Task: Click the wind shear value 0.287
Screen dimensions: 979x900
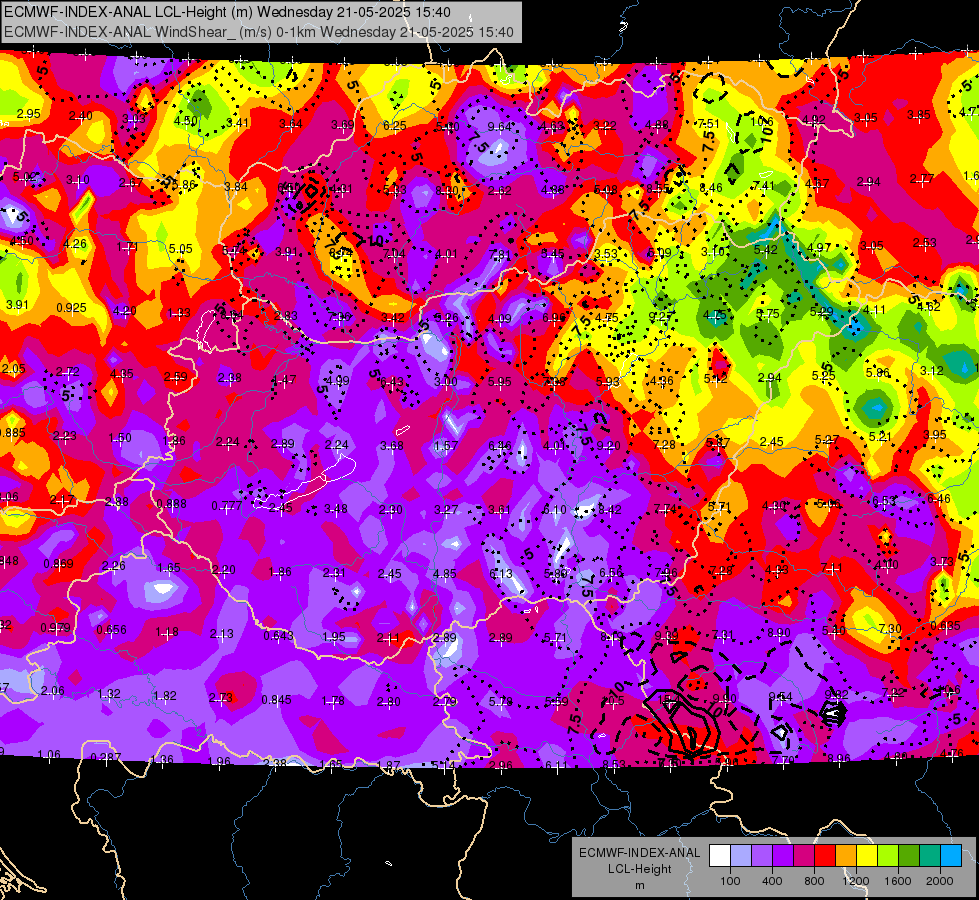Action: coord(106,757)
